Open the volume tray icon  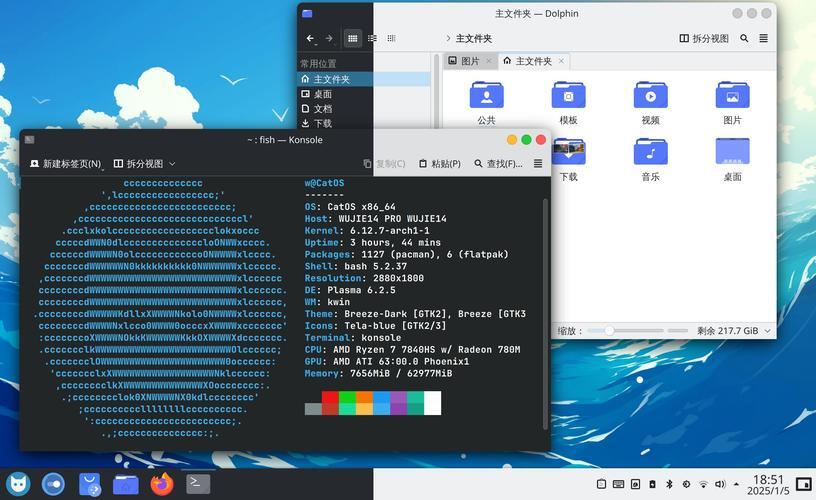[x=720, y=484]
